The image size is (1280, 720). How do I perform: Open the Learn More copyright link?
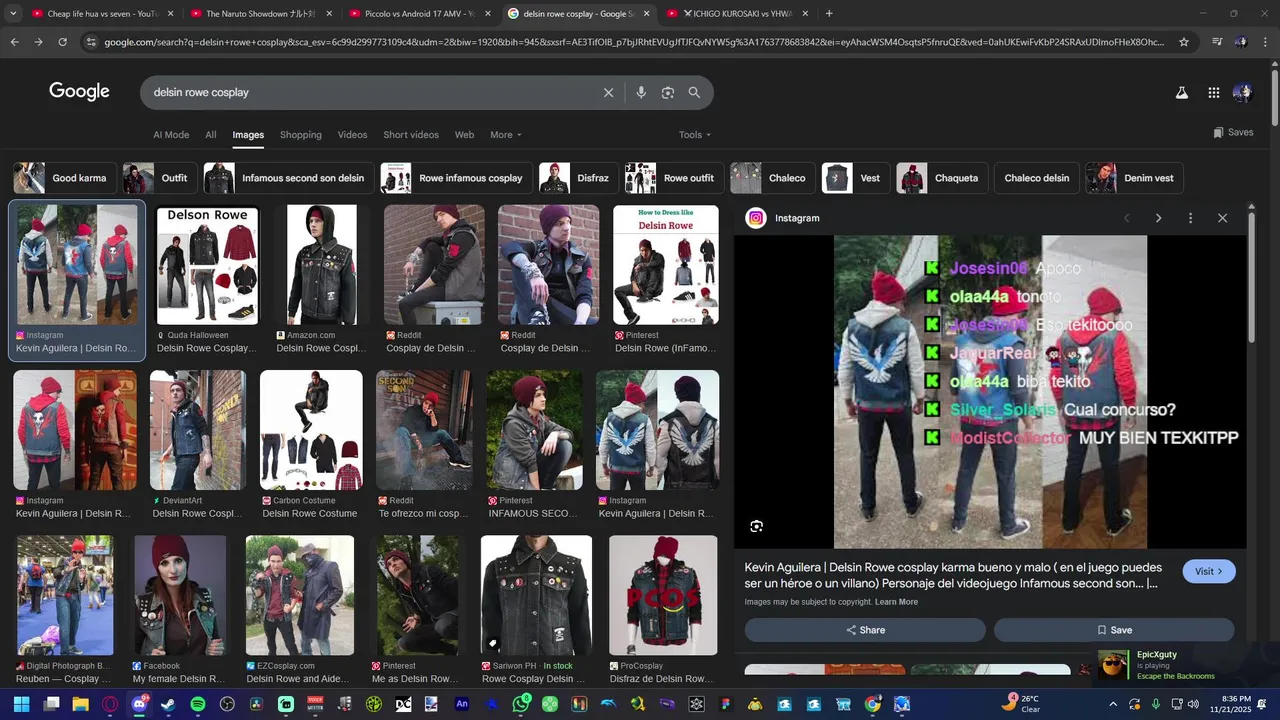click(x=896, y=602)
